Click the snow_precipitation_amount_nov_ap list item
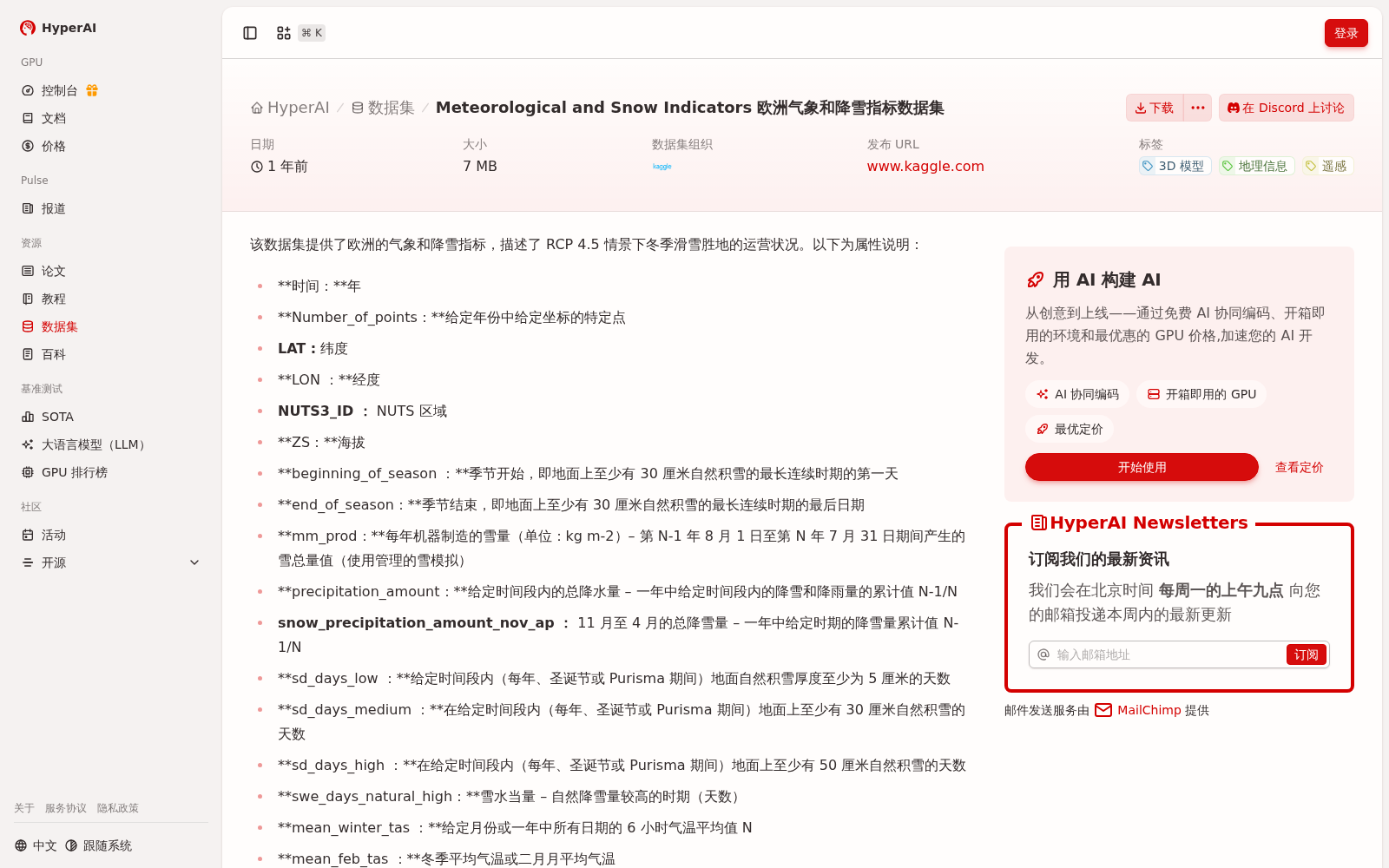Viewport: 1389px width, 868px height. pos(620,635)
